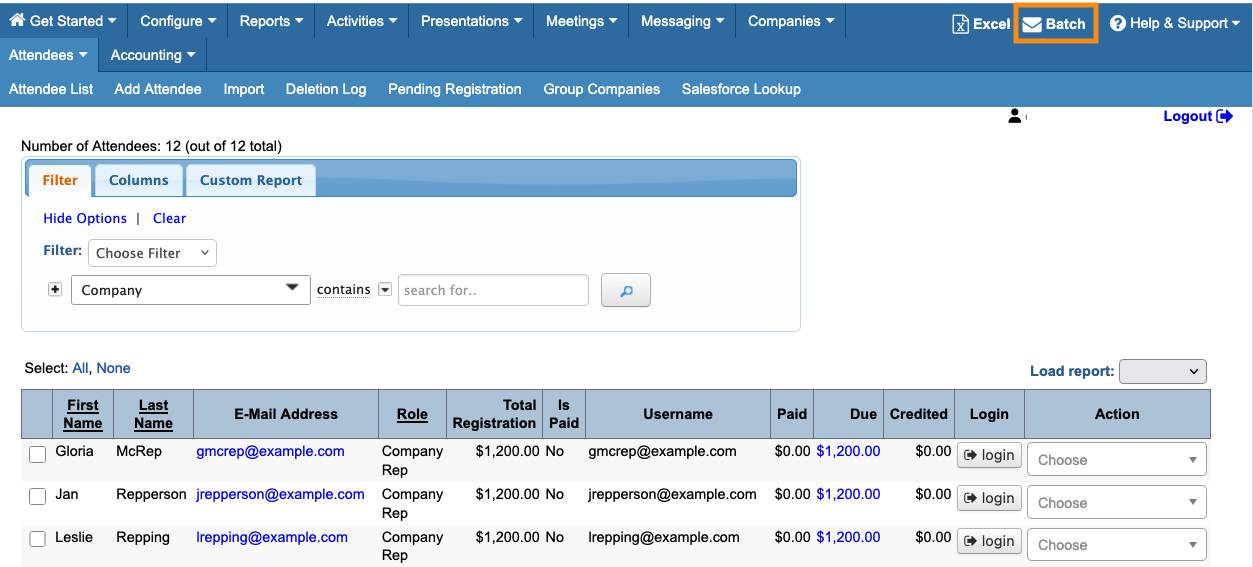Viewport: 1253px width, 567px height.
Task: Click the Help & Support question mark icon
Action: (1118, 23)
